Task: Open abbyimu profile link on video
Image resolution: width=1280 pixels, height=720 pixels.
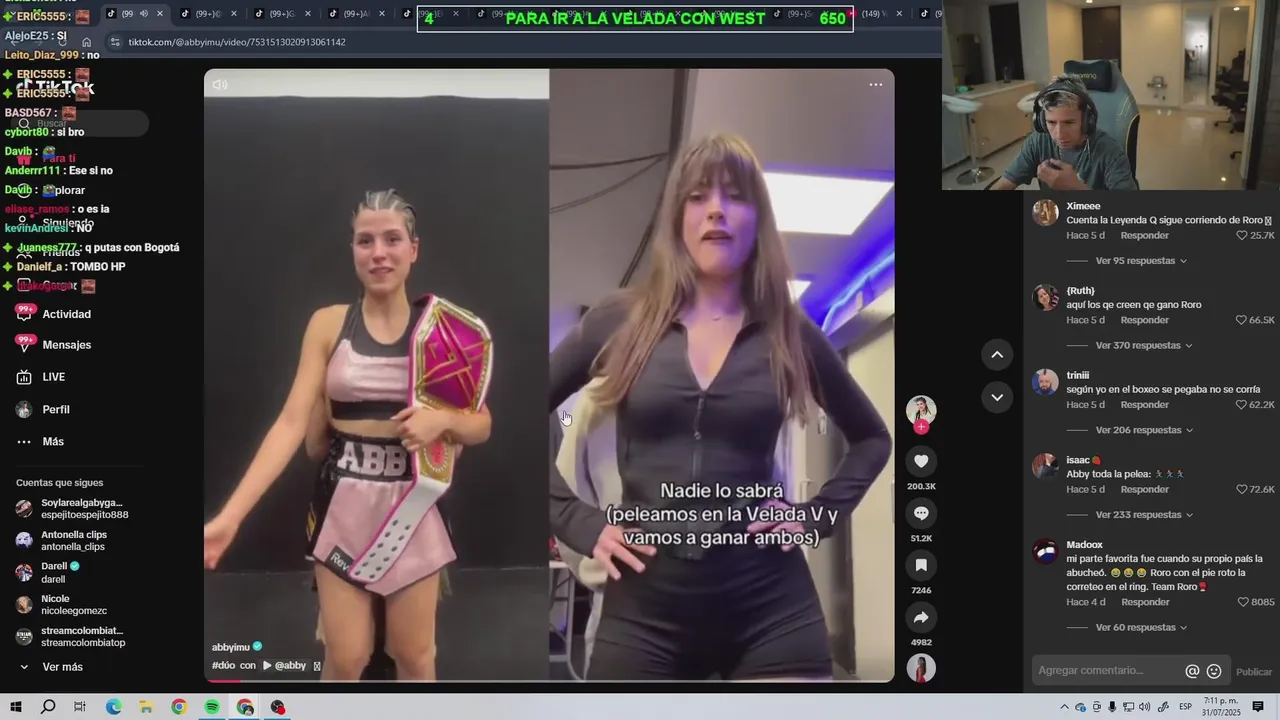Action: 230,647
